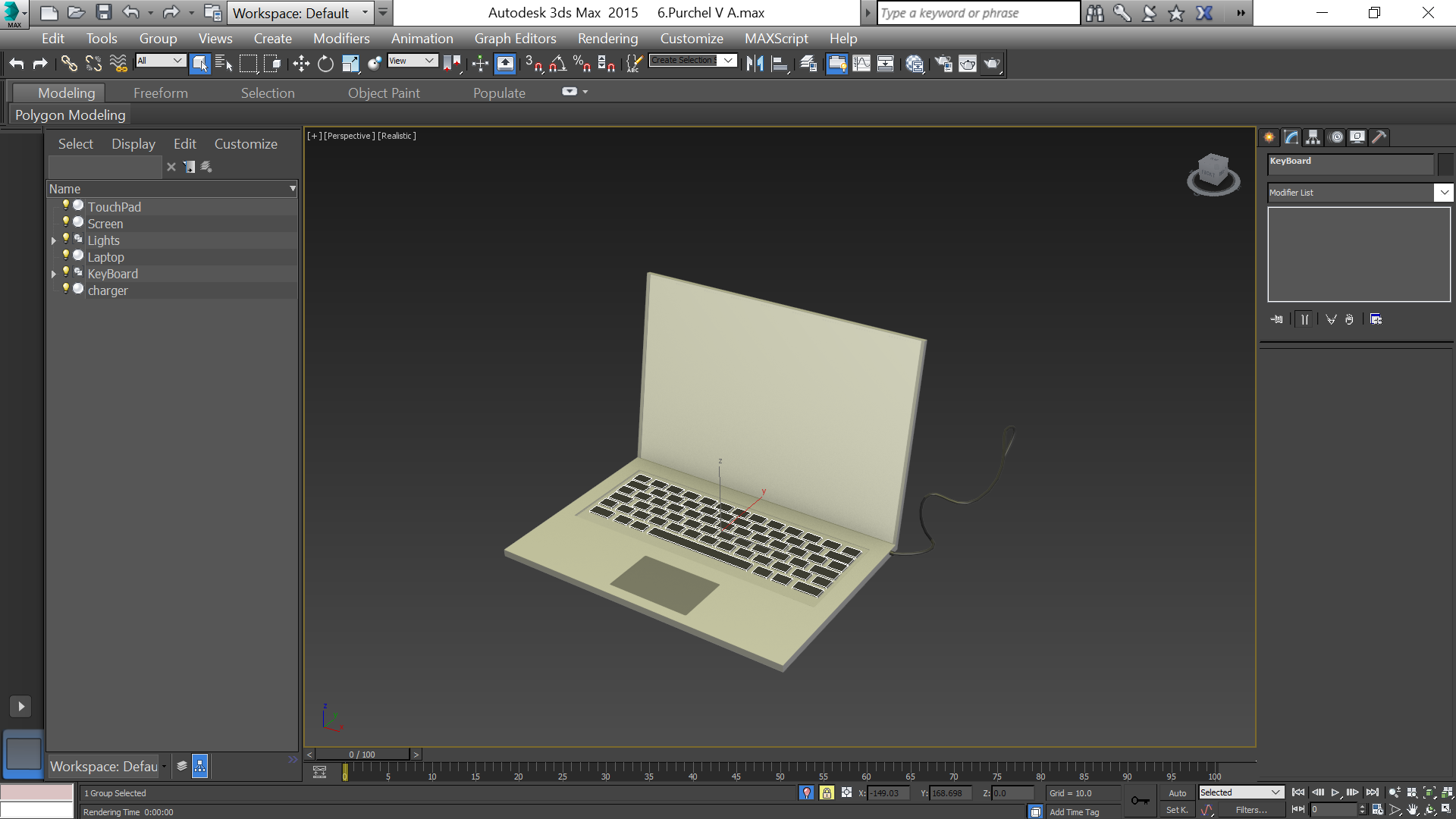Click Render Production teapot icon
Viewport: 1456px width, 819px height.
[992, 64]
